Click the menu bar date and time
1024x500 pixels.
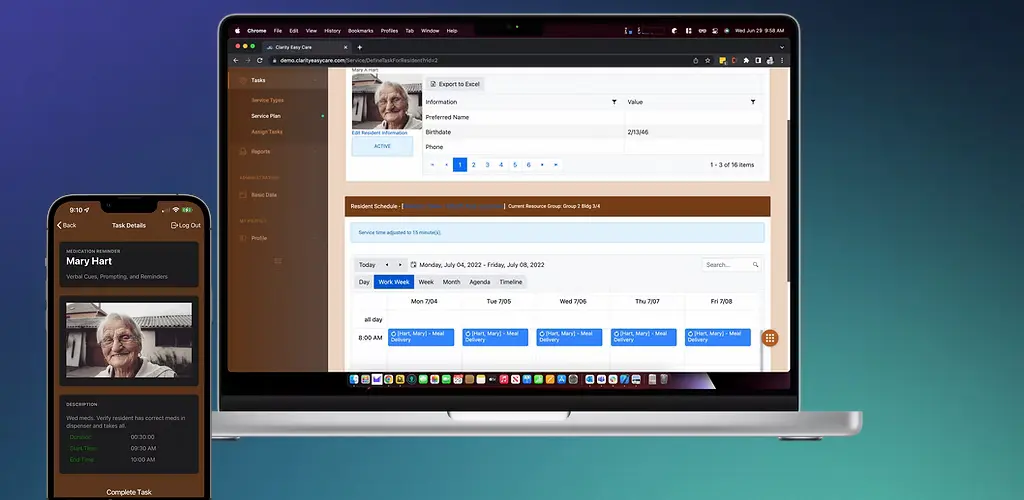pos(759,31)
